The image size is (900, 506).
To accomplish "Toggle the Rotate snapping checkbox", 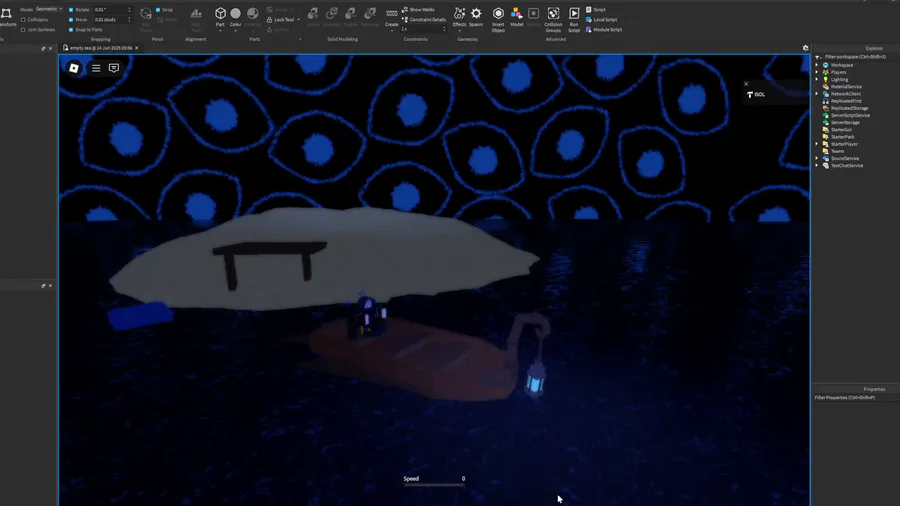I will click(71, 10).
